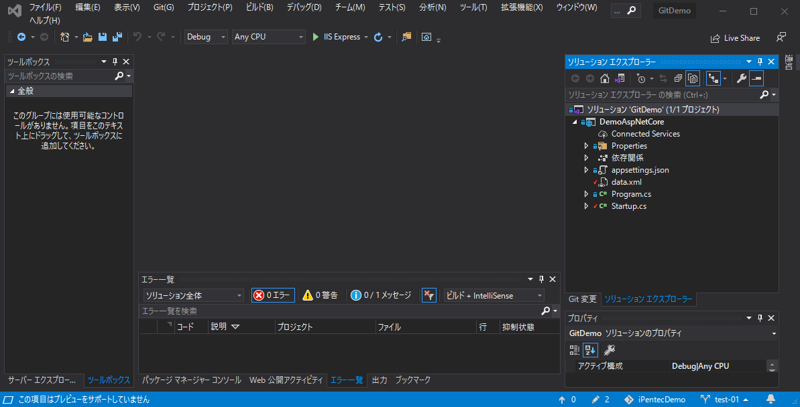Click the Save floppy disk icon
The image size is (800, 407).
tap(103, 37)
